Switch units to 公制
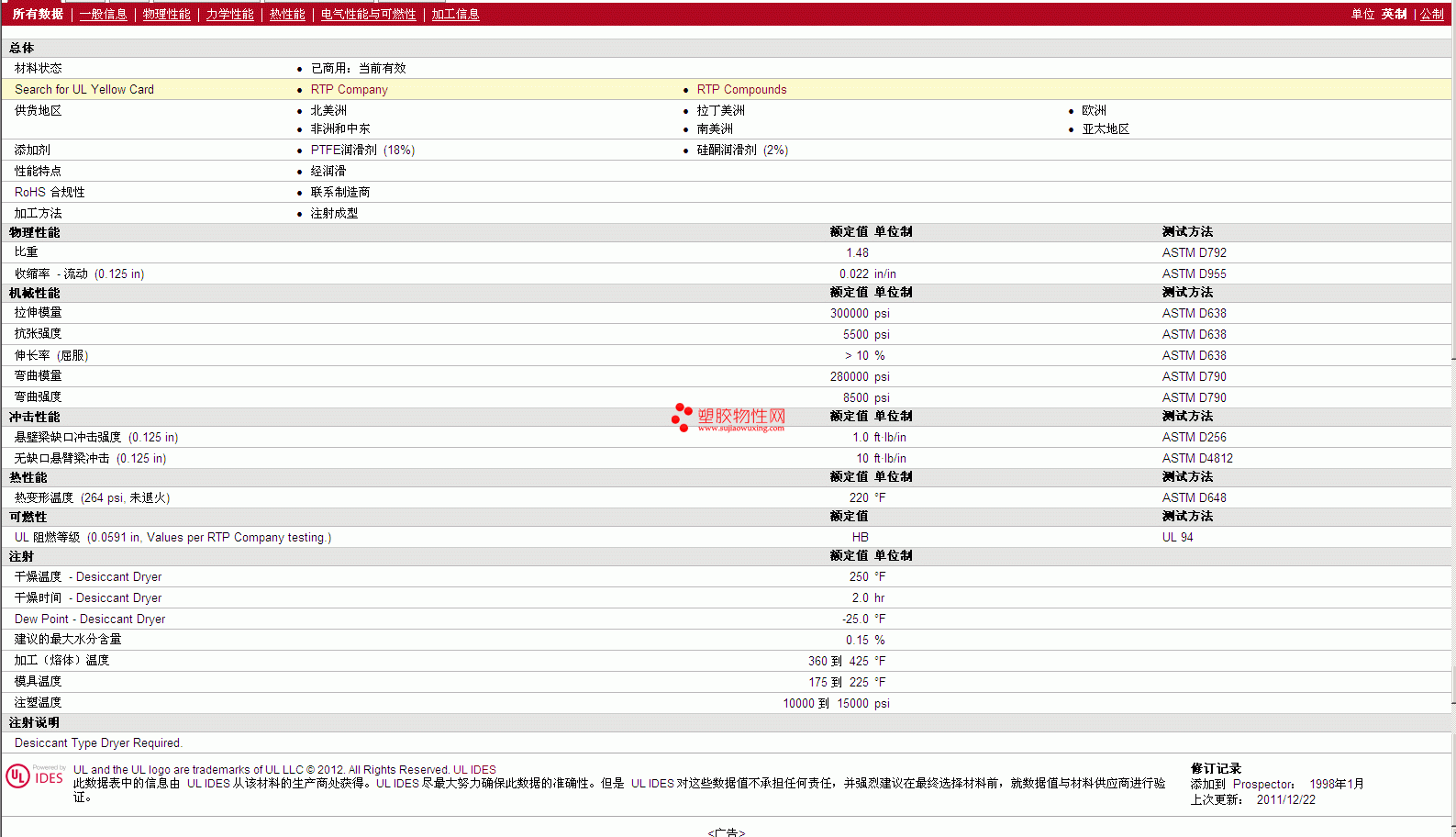The height and width of the screenshot is (837, 1456). (x=1432, y=15)
